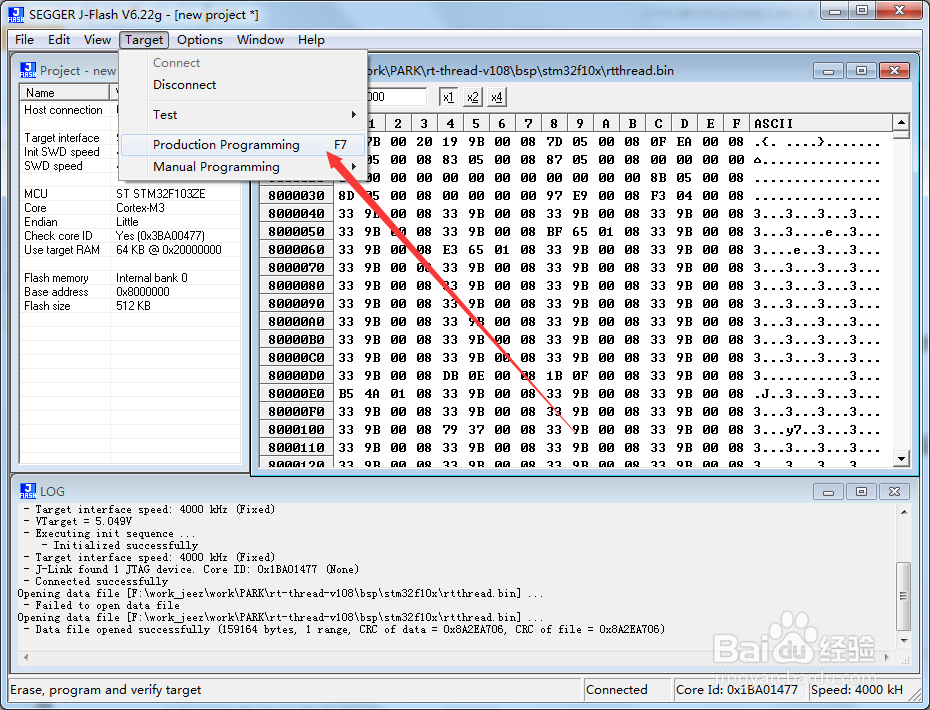Expand the Test submenu
This screenshot has width=930, height=710.
pyautogui.click(x=243, y=115)
